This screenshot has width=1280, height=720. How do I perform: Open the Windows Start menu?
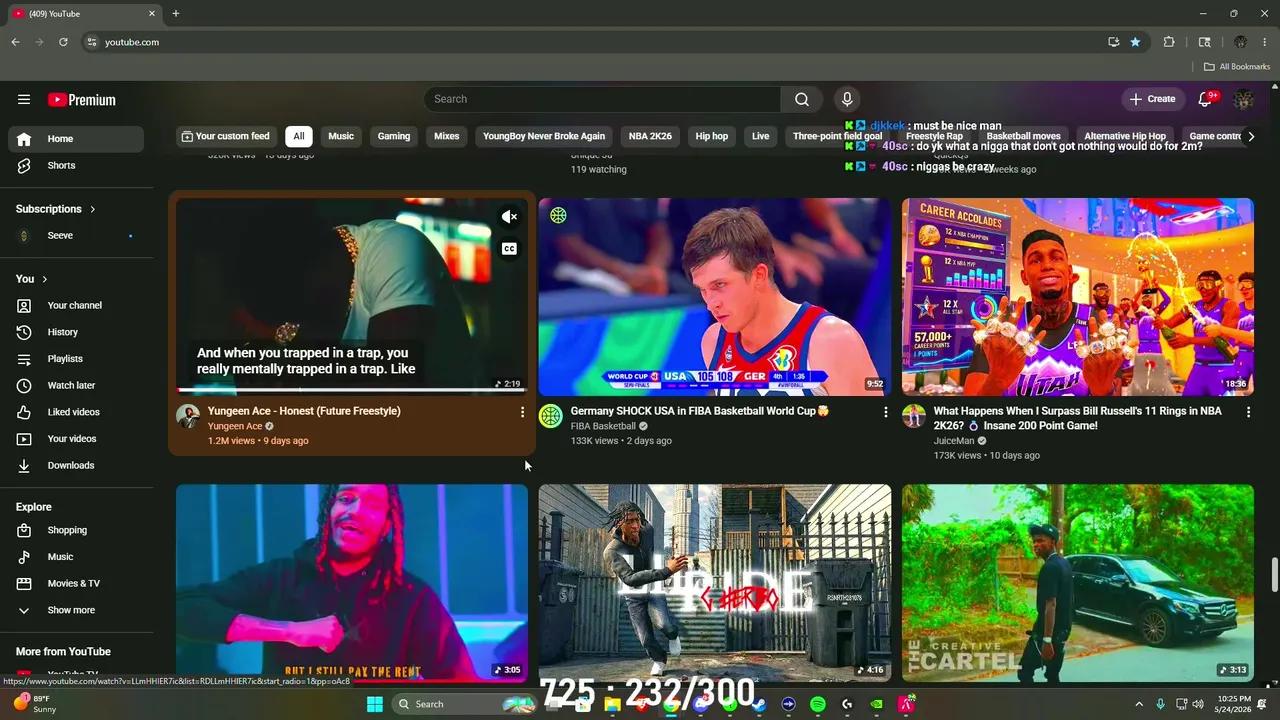tap(375, 704)
